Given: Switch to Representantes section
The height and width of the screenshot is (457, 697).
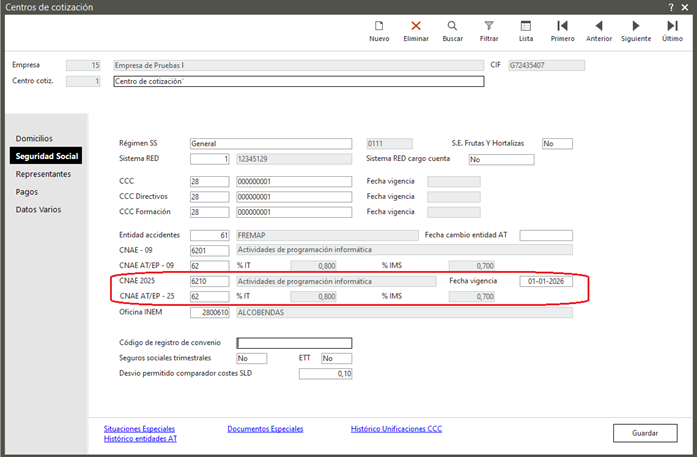Looking at the screenshot, I should coord(43,174).
